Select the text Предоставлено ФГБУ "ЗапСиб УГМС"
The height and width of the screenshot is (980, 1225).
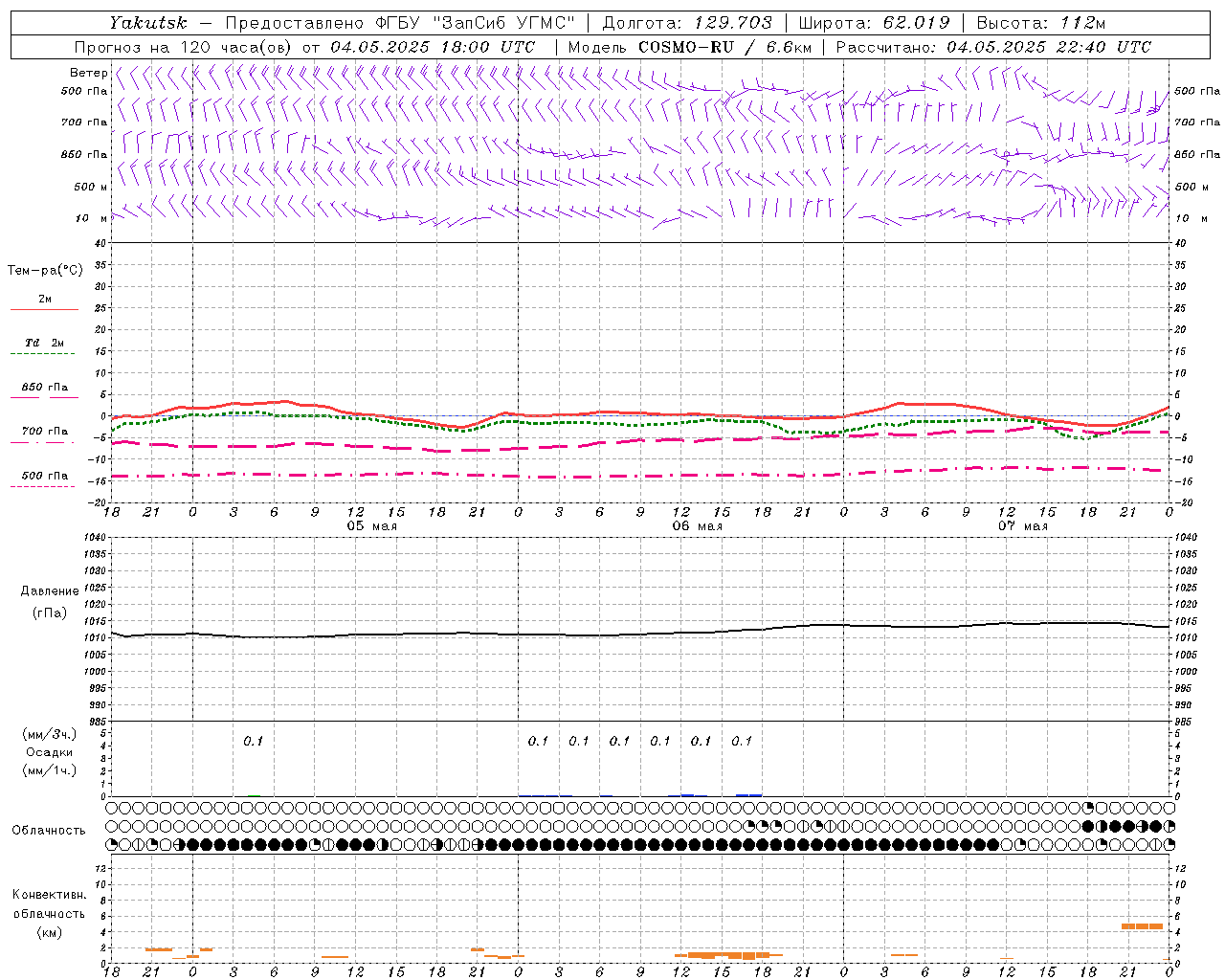[x=399, y=23]
